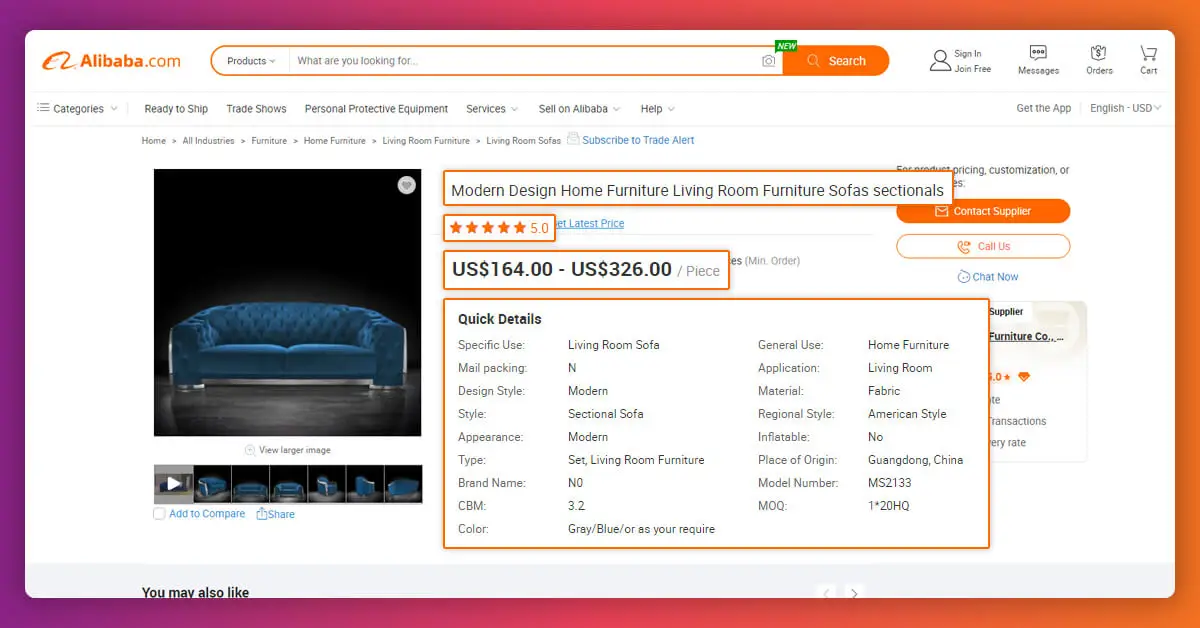1200x628 pixels.
Task: Go to Ready to Ship
Action: click(x=176, y=109)
